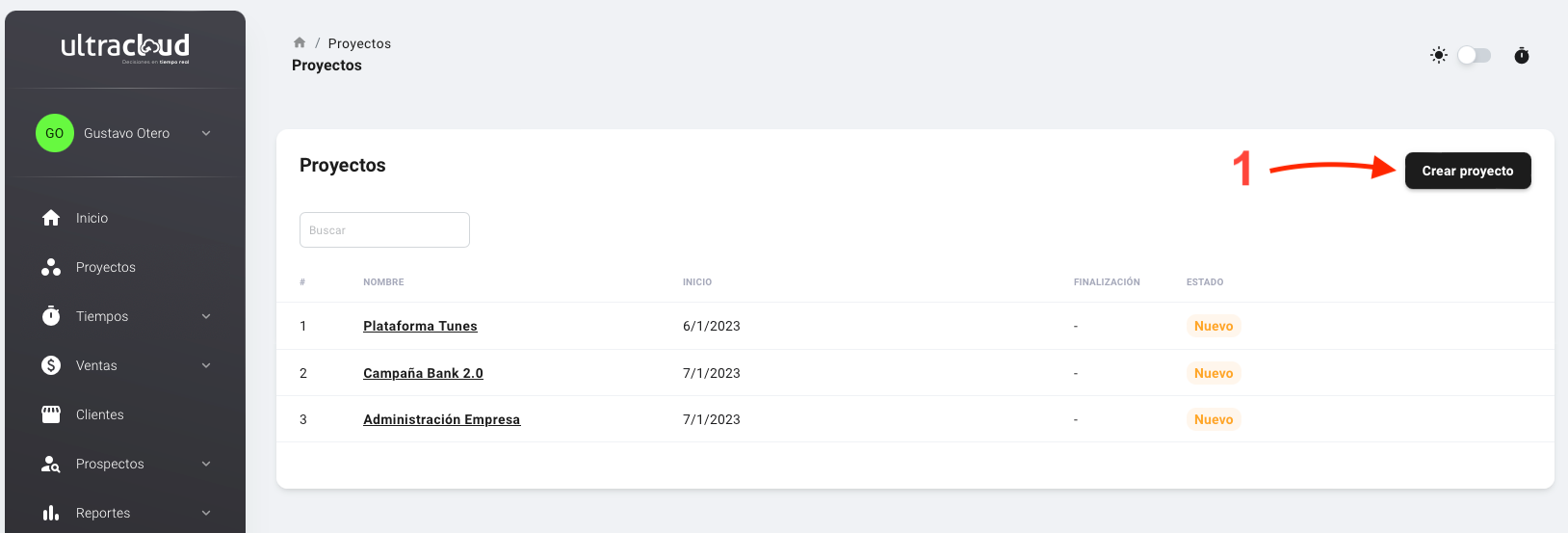Viewport: 1568px width, 533px height.
Task: Expand the Reportes submenu chevron
Action: pyautogui.click(x=206, y=513)
